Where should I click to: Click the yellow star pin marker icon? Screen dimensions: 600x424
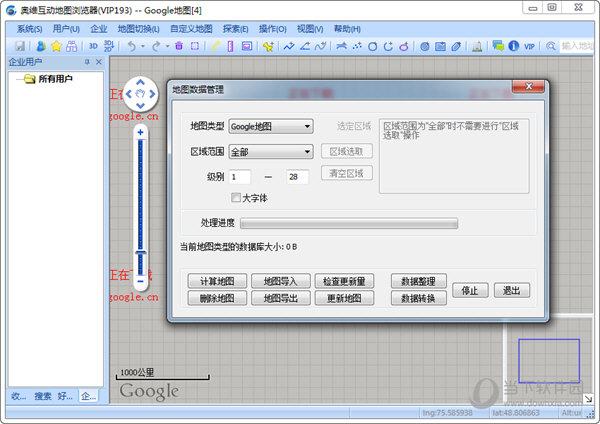[268, 46]
